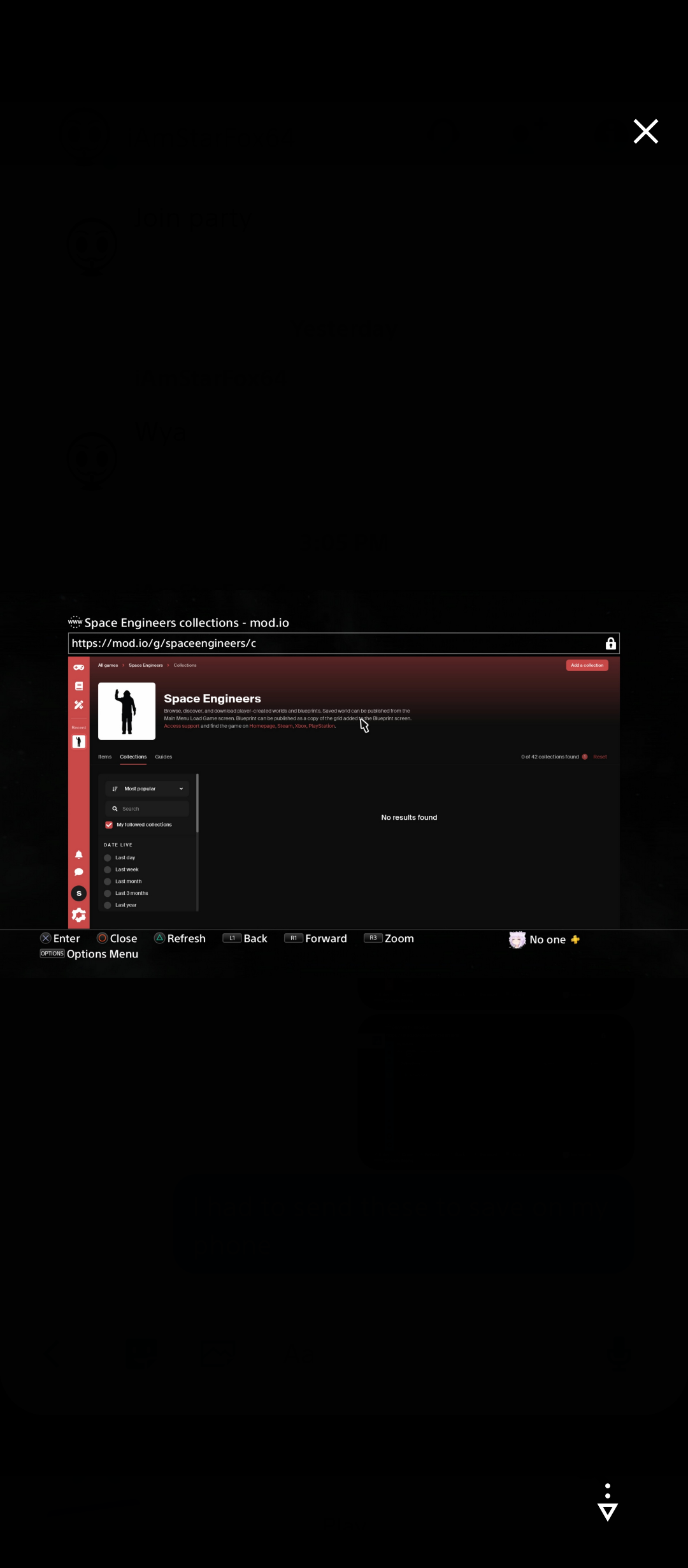
Task: Open the 'S' user profile avatar
Action: (78, 894)
